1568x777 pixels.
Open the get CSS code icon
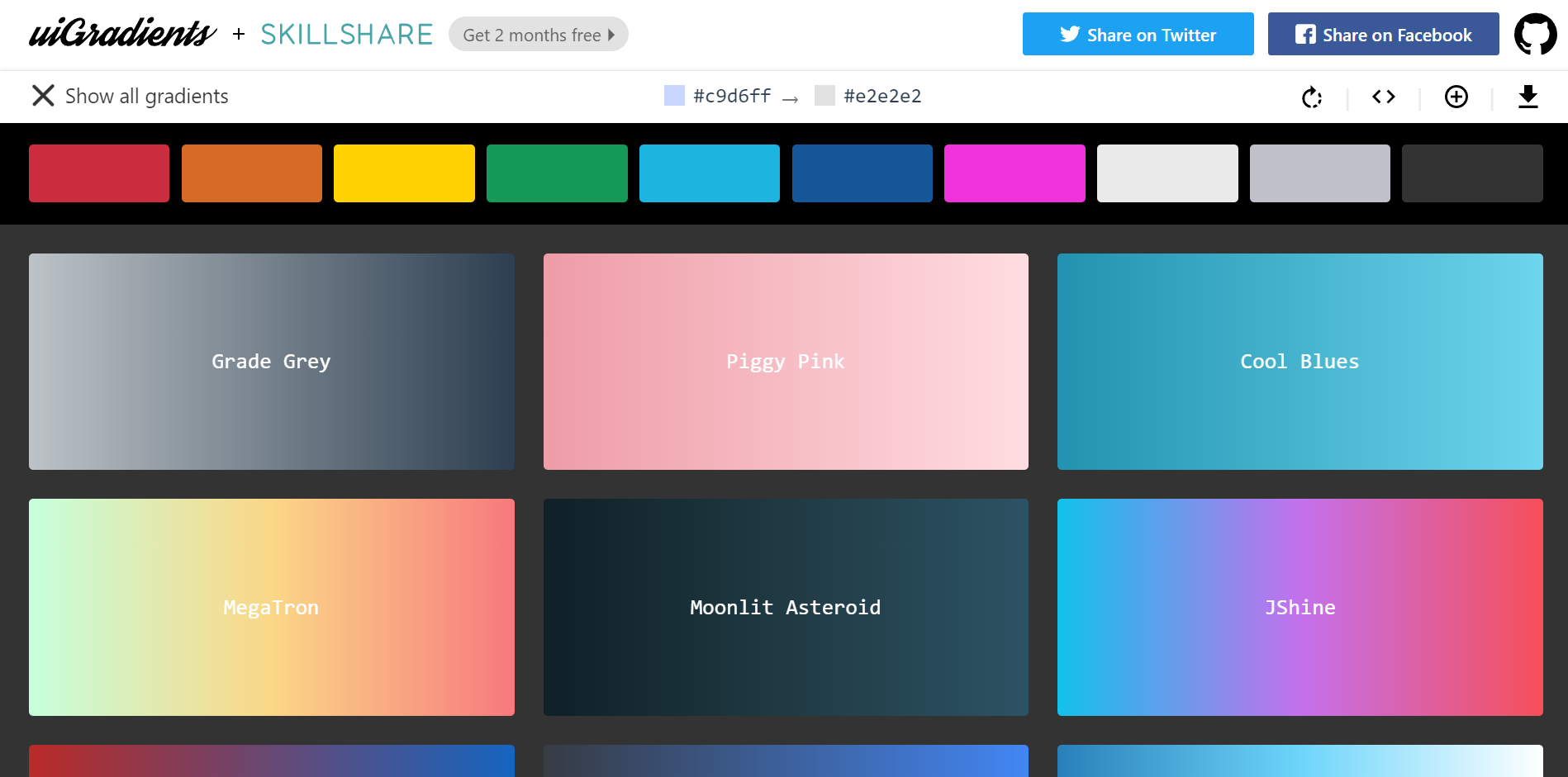[x=1383, y=97]
